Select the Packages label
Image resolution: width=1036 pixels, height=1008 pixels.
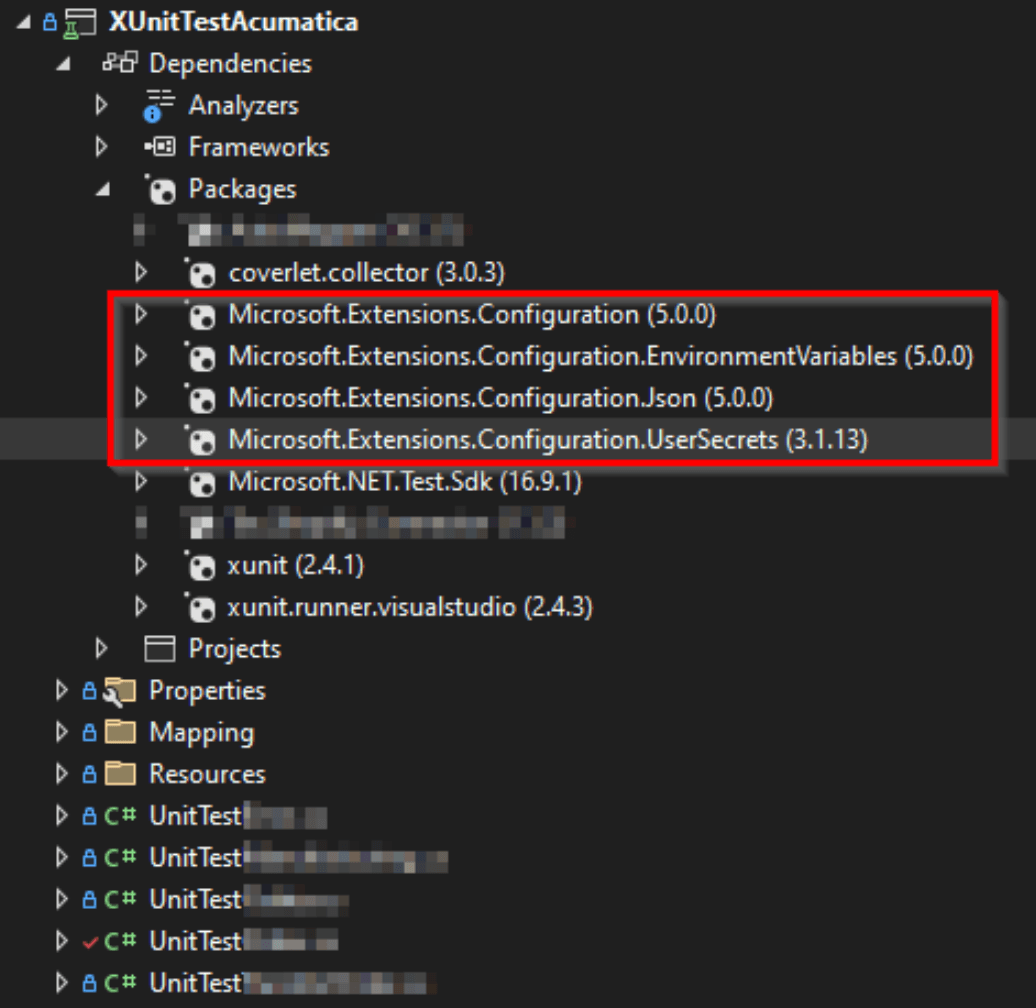click(242, 190)
